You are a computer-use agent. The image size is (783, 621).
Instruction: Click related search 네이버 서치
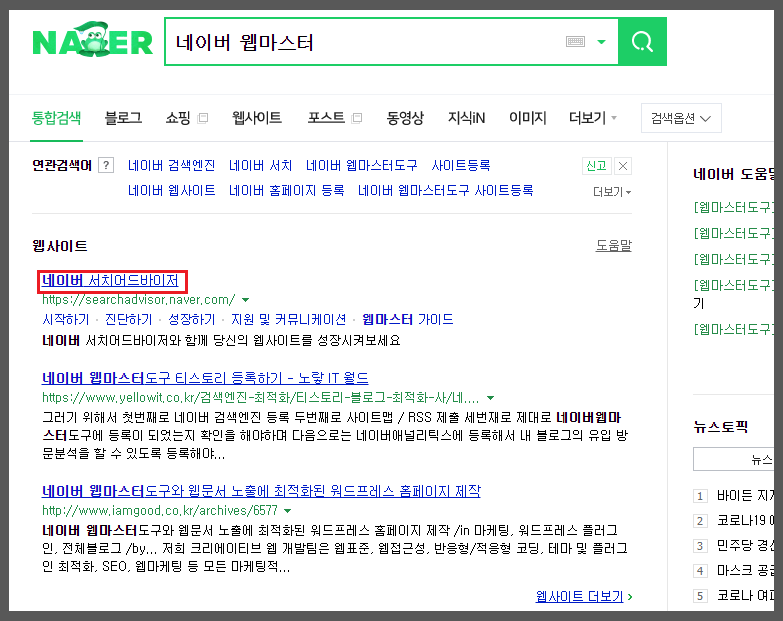(260, 165)
